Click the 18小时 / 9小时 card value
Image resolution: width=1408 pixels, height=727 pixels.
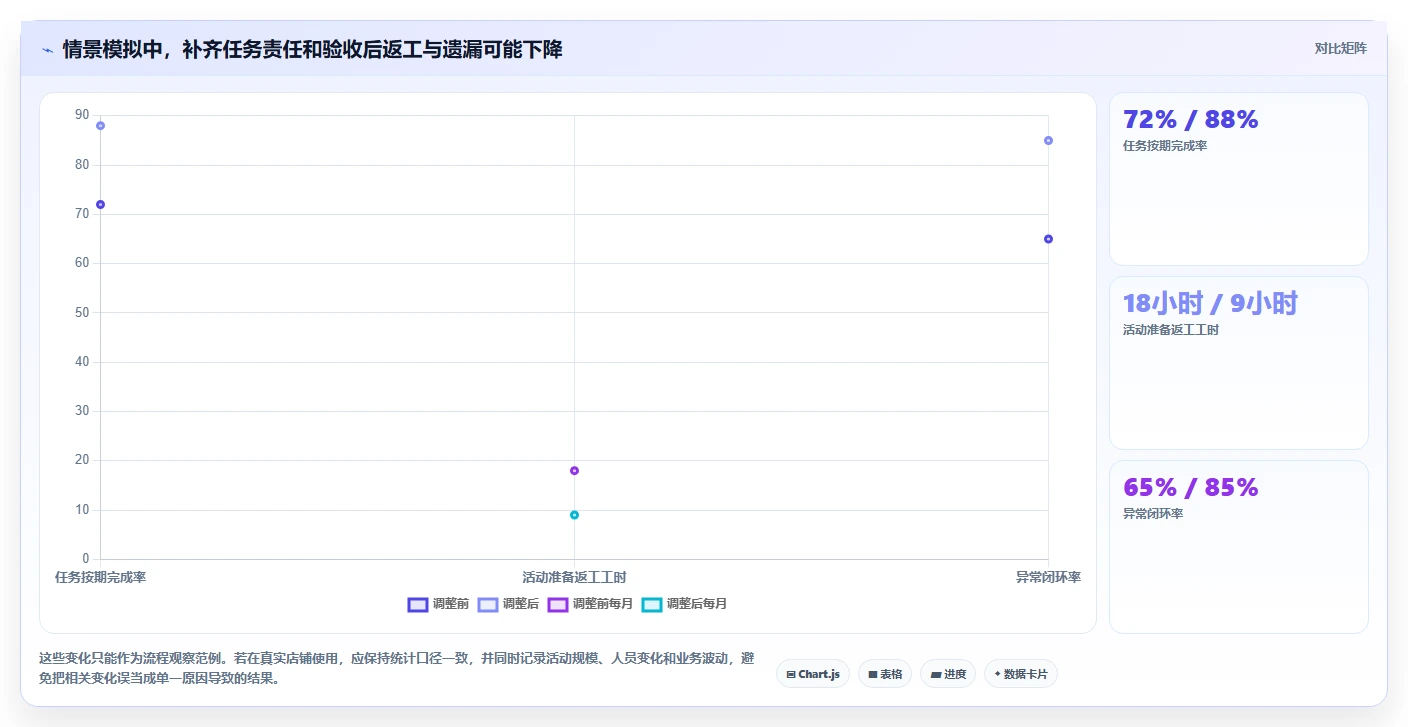pos(1210,303)
